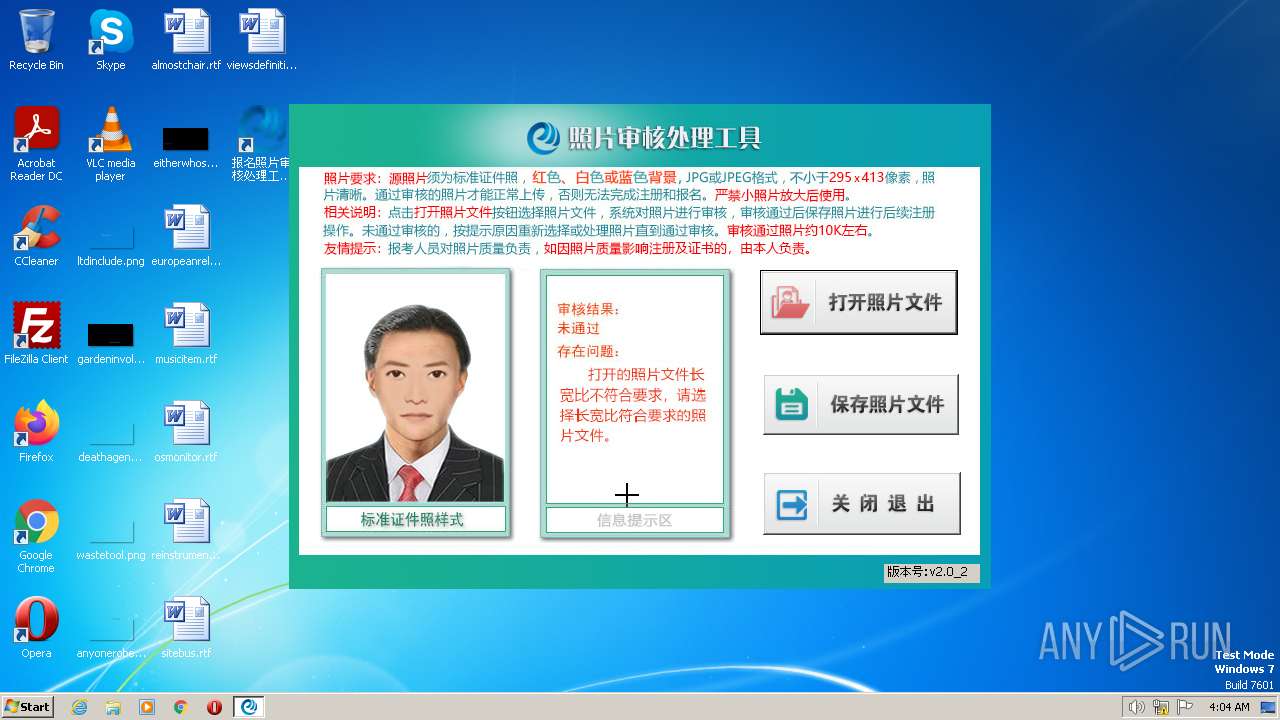Launch Internet Explorer from the taskbar
The height and width of the screenshot is (720, 1280).
(x=79, y=706)
